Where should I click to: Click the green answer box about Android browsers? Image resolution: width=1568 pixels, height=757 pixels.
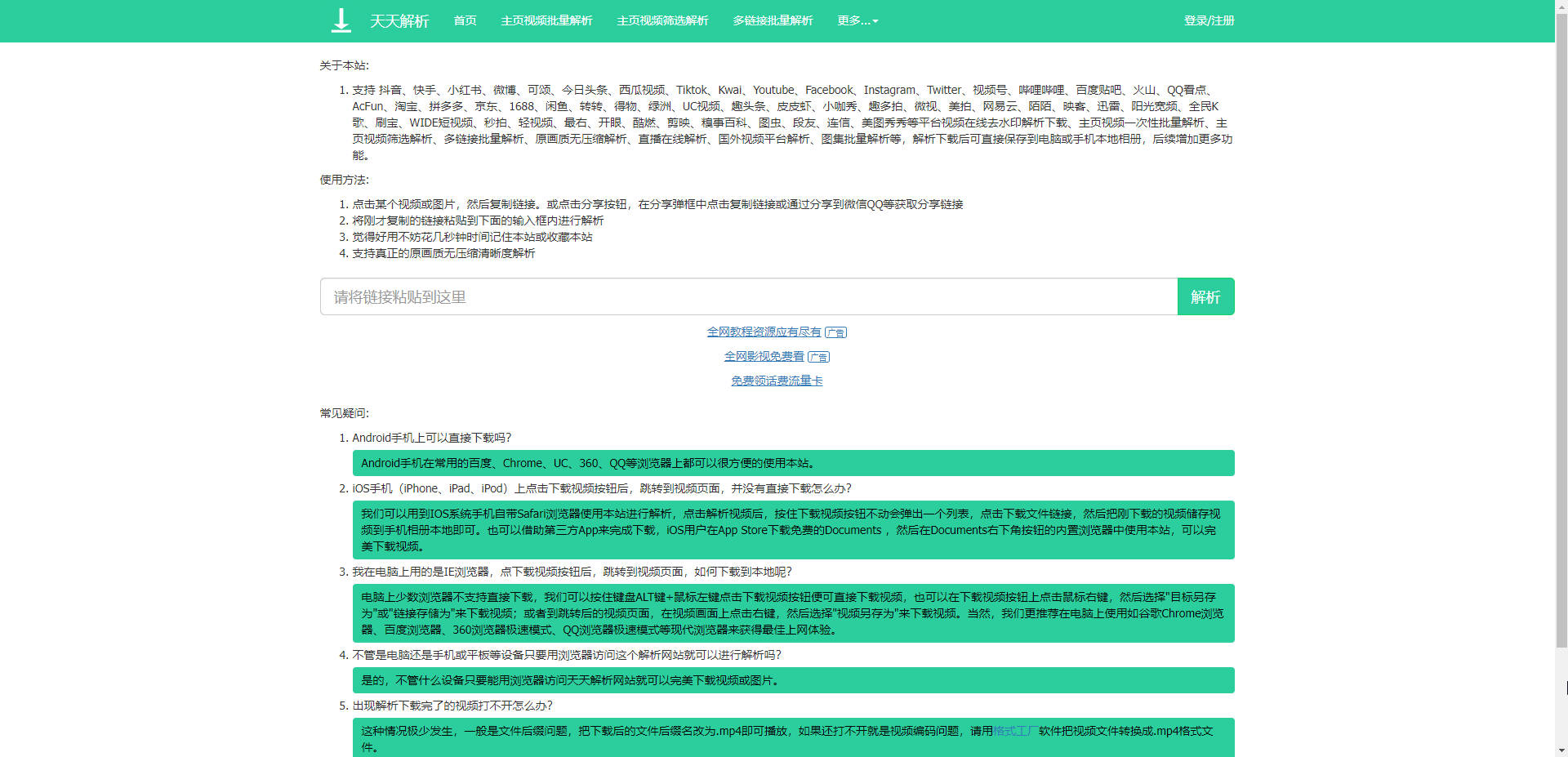(x=793, y=463)
